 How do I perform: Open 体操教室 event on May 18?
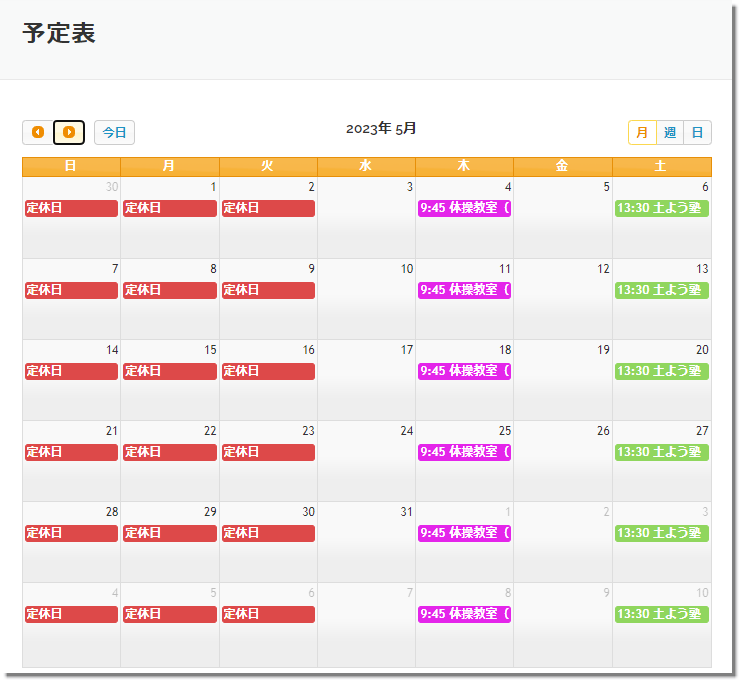point(464,371)
